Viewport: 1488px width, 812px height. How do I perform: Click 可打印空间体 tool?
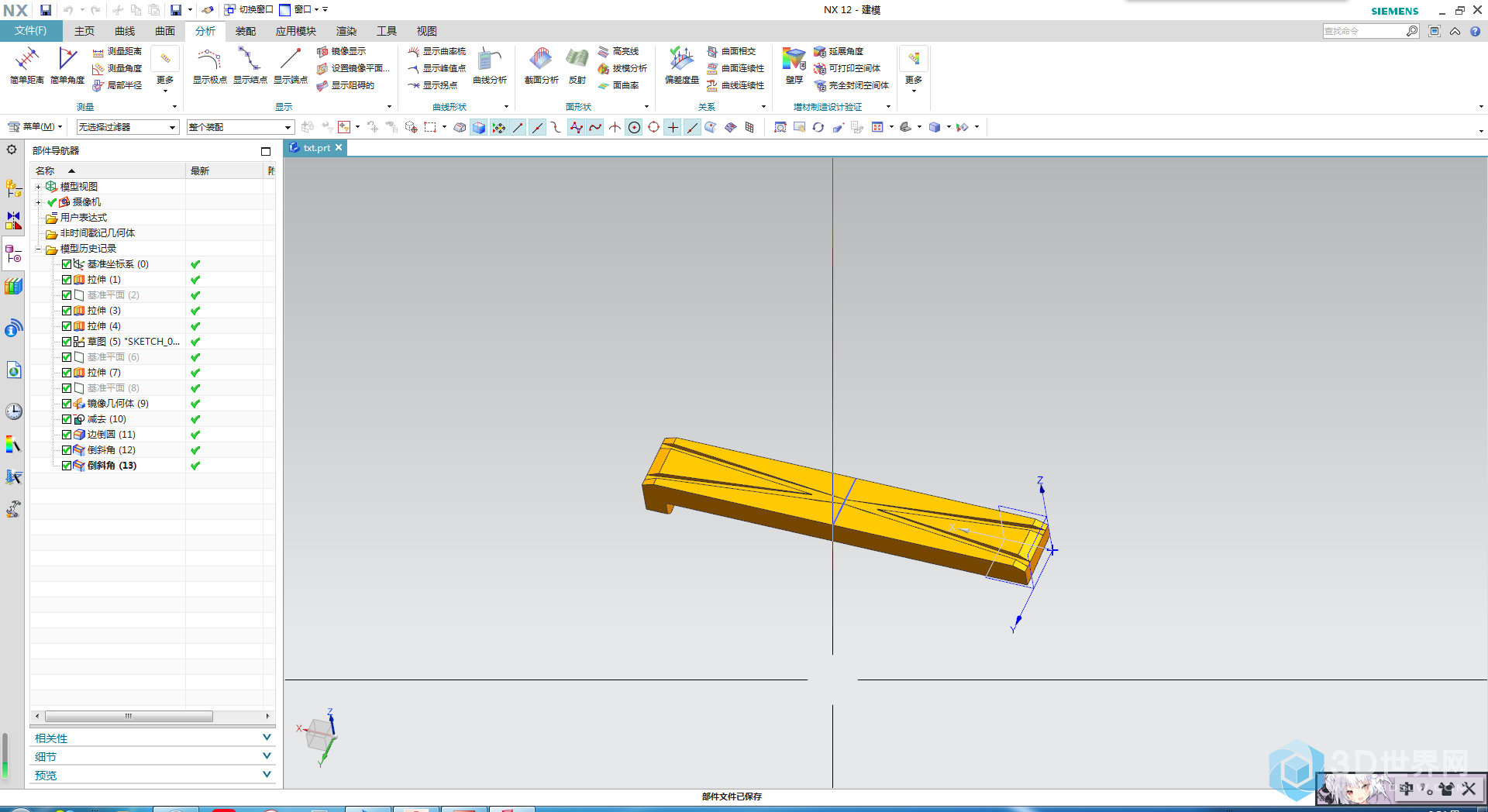[x=847, y=68]
